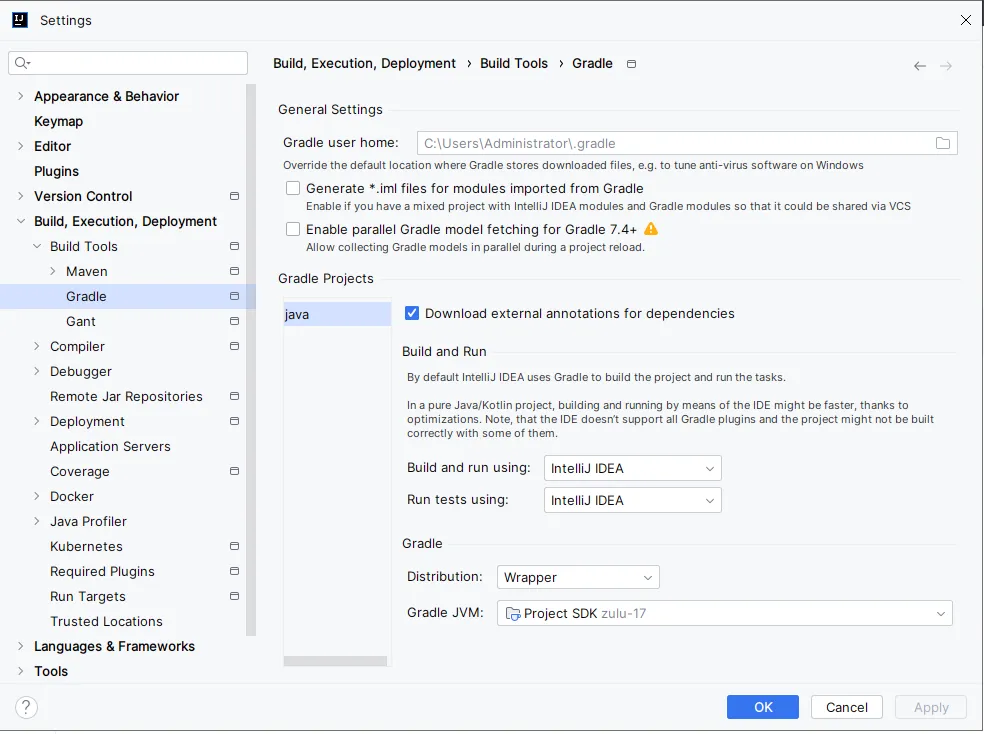Screen dimensions: 984x734
Task: Click OK to confirm settings
Action: point(763,708)
